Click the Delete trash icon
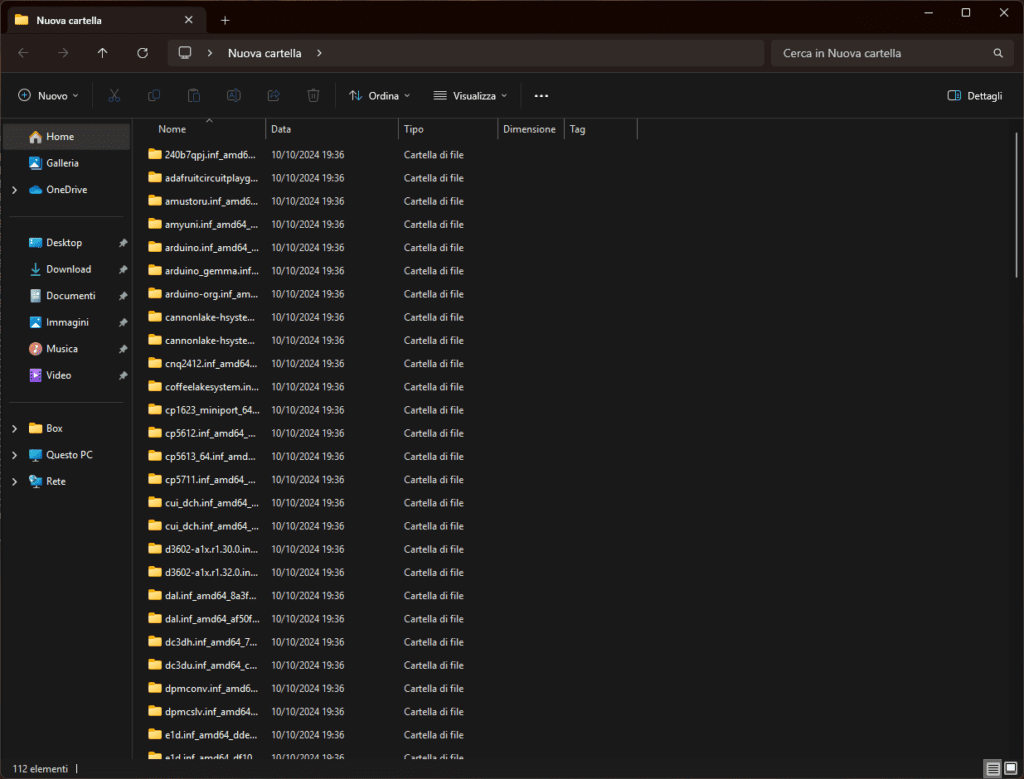Image resolution: width=1024 pixels, height=779 pixels. tap(313, 95)
